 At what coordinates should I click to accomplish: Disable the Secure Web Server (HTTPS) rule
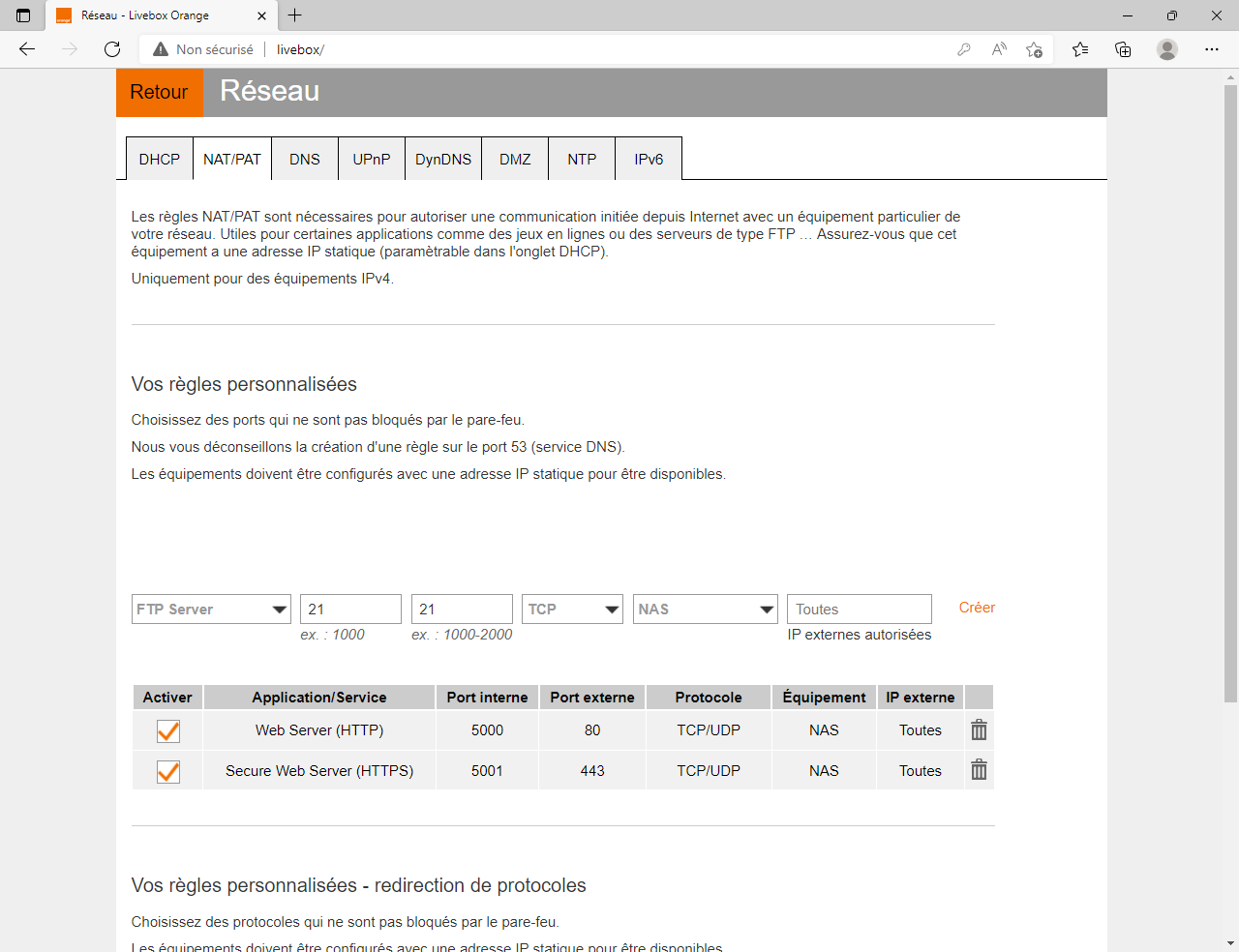tap(168, 771)
